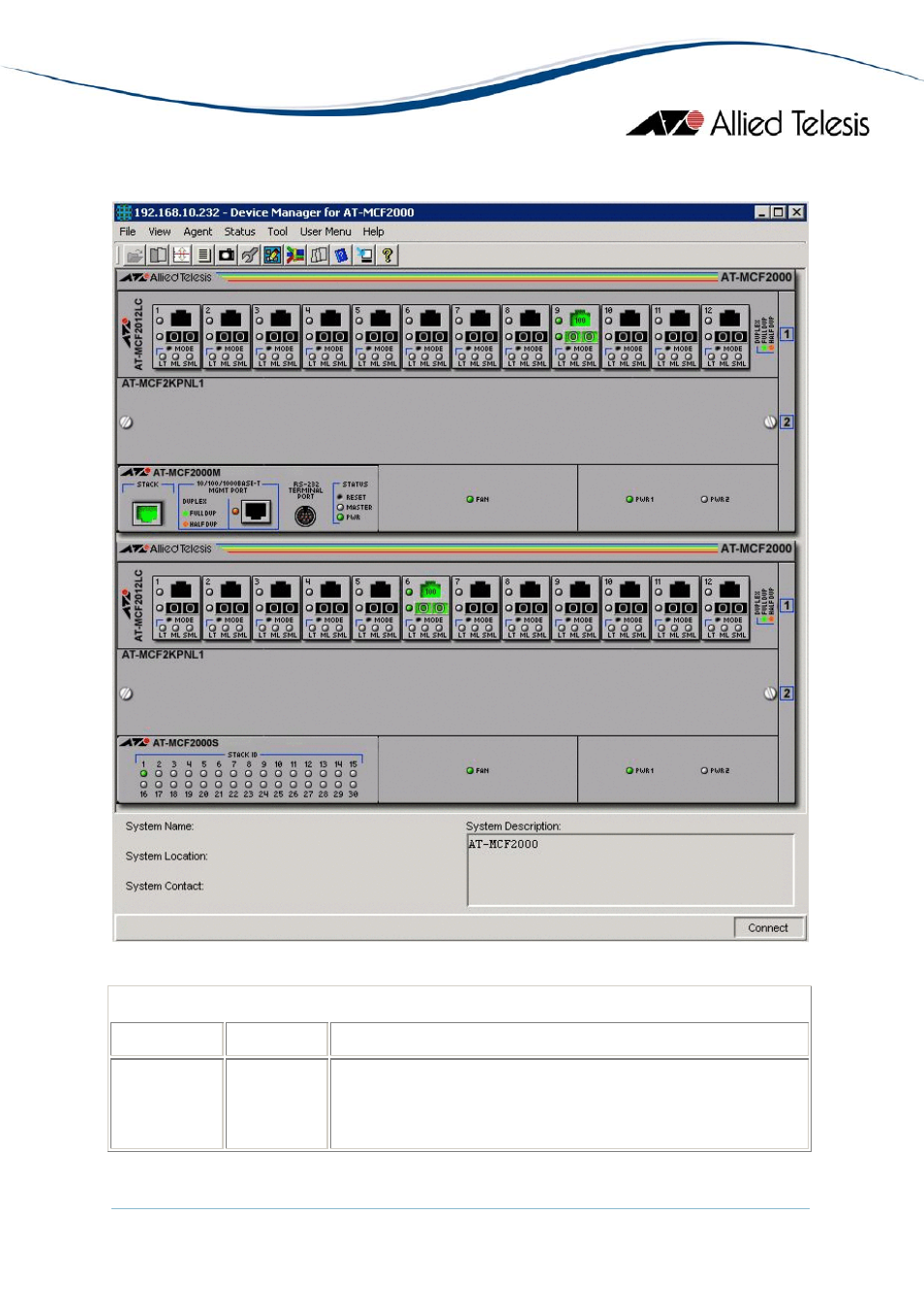Open the Tool menu
This screenshot has width=924, height=1308.
click(277, 232)
